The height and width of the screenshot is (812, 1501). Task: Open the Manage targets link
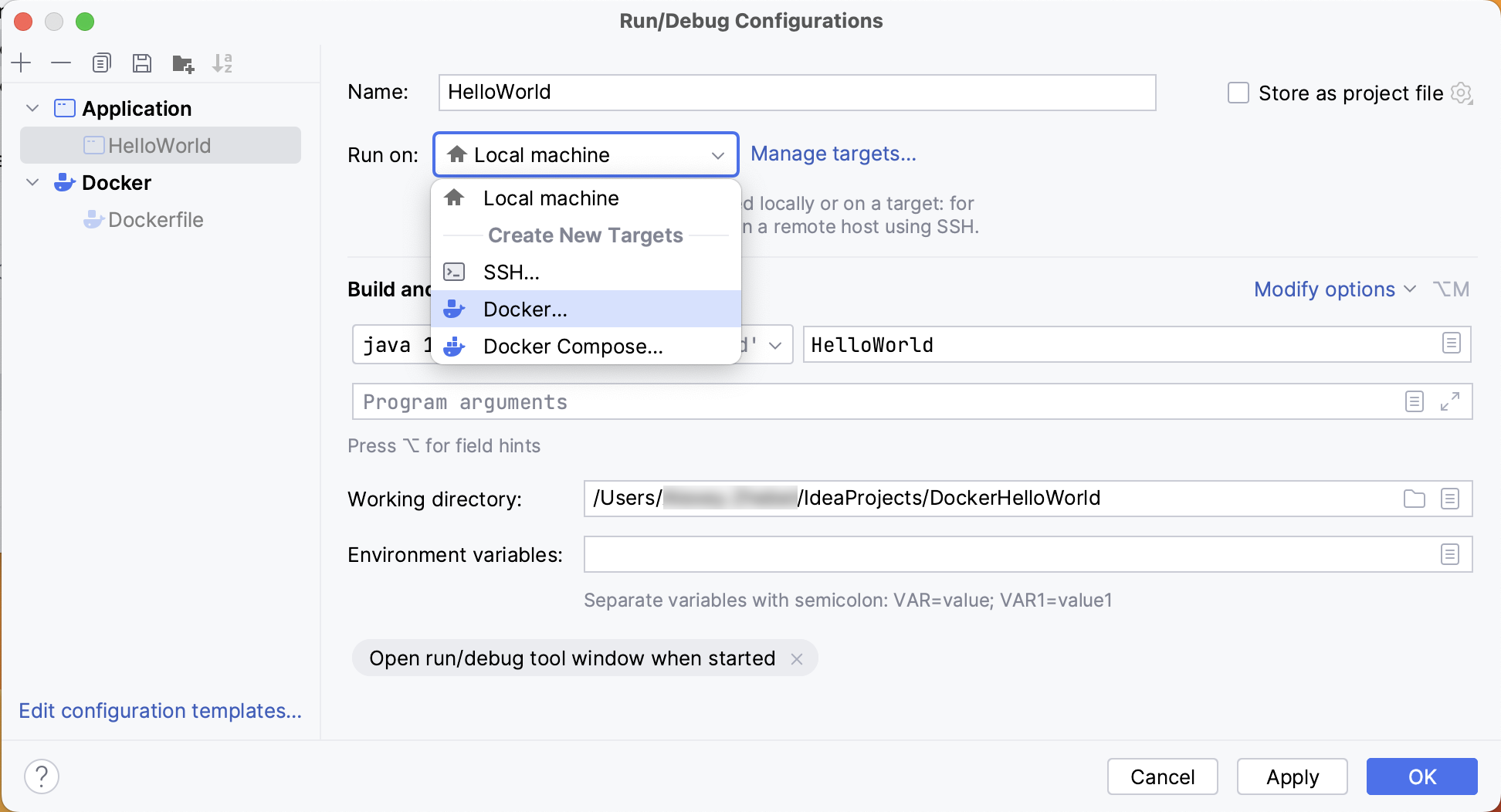coord(834,154)
